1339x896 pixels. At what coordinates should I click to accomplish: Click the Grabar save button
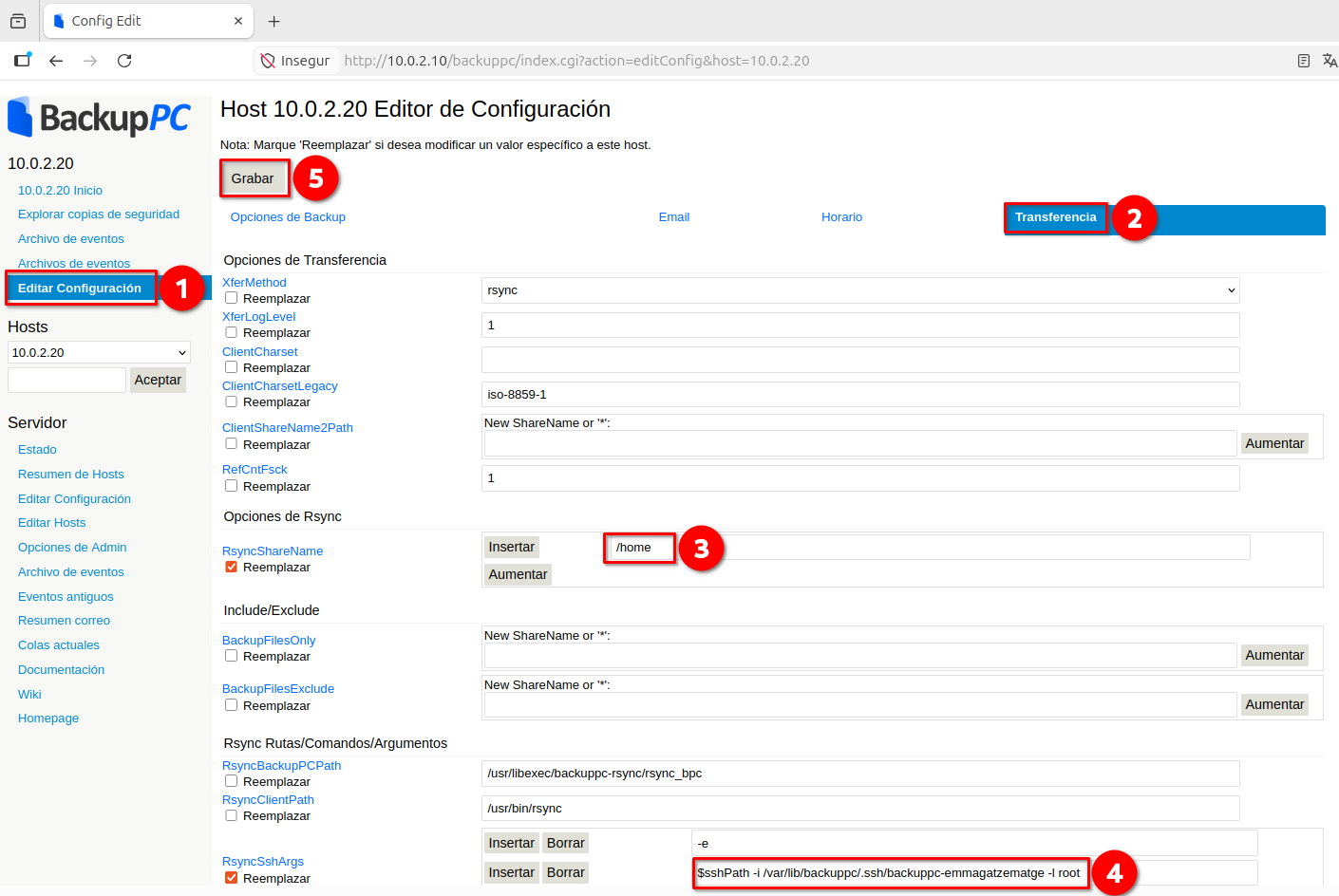253,178
